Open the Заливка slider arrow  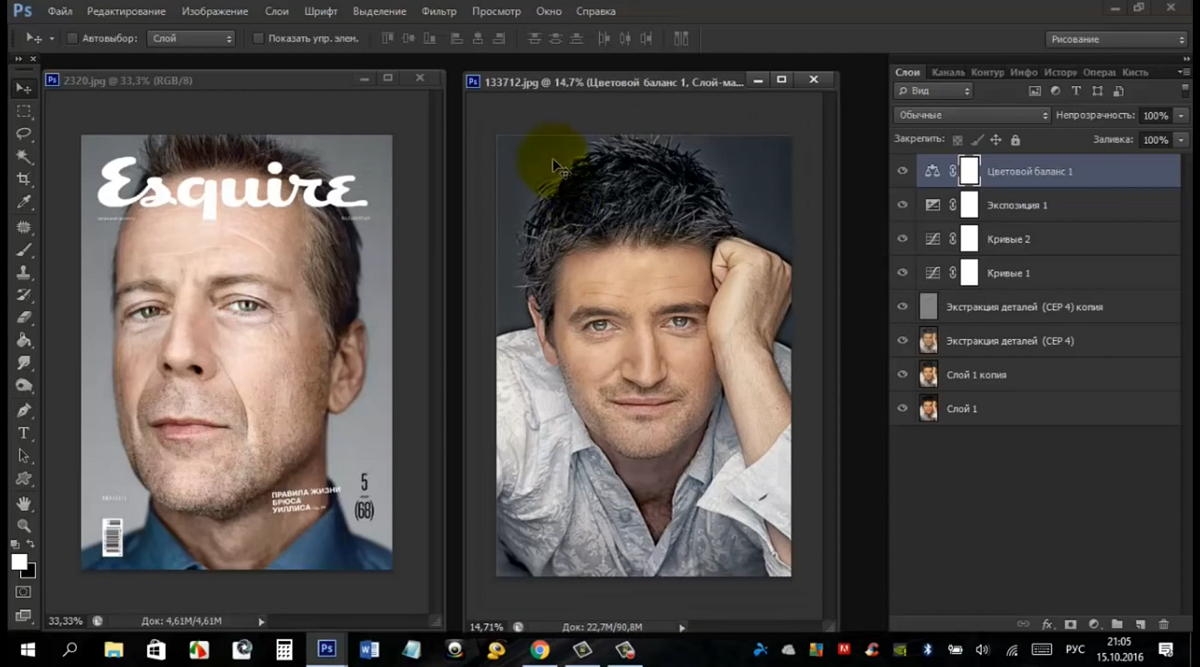(x=1181, y=140)
